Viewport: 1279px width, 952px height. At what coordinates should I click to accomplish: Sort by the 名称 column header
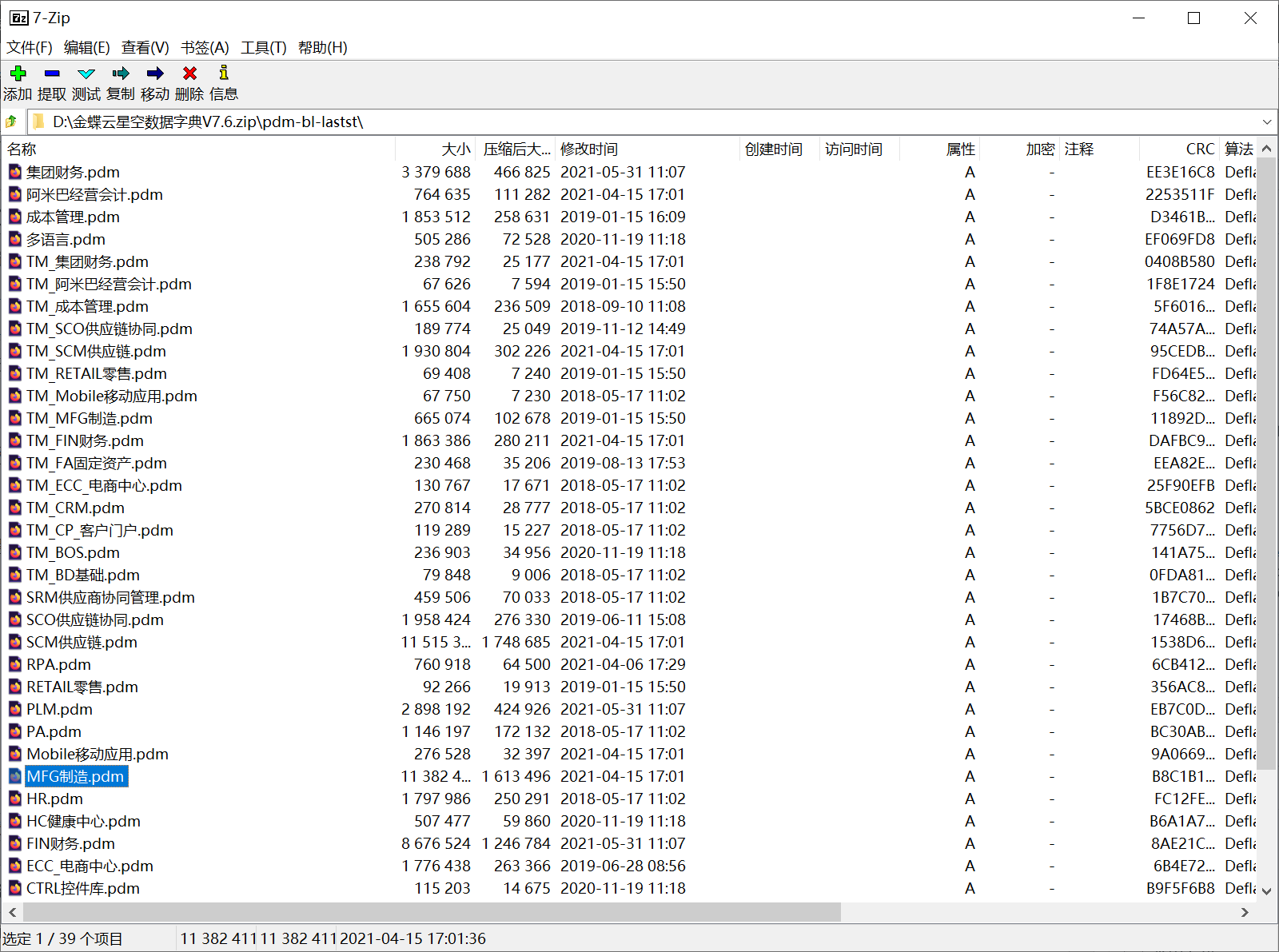pos(200,149)
